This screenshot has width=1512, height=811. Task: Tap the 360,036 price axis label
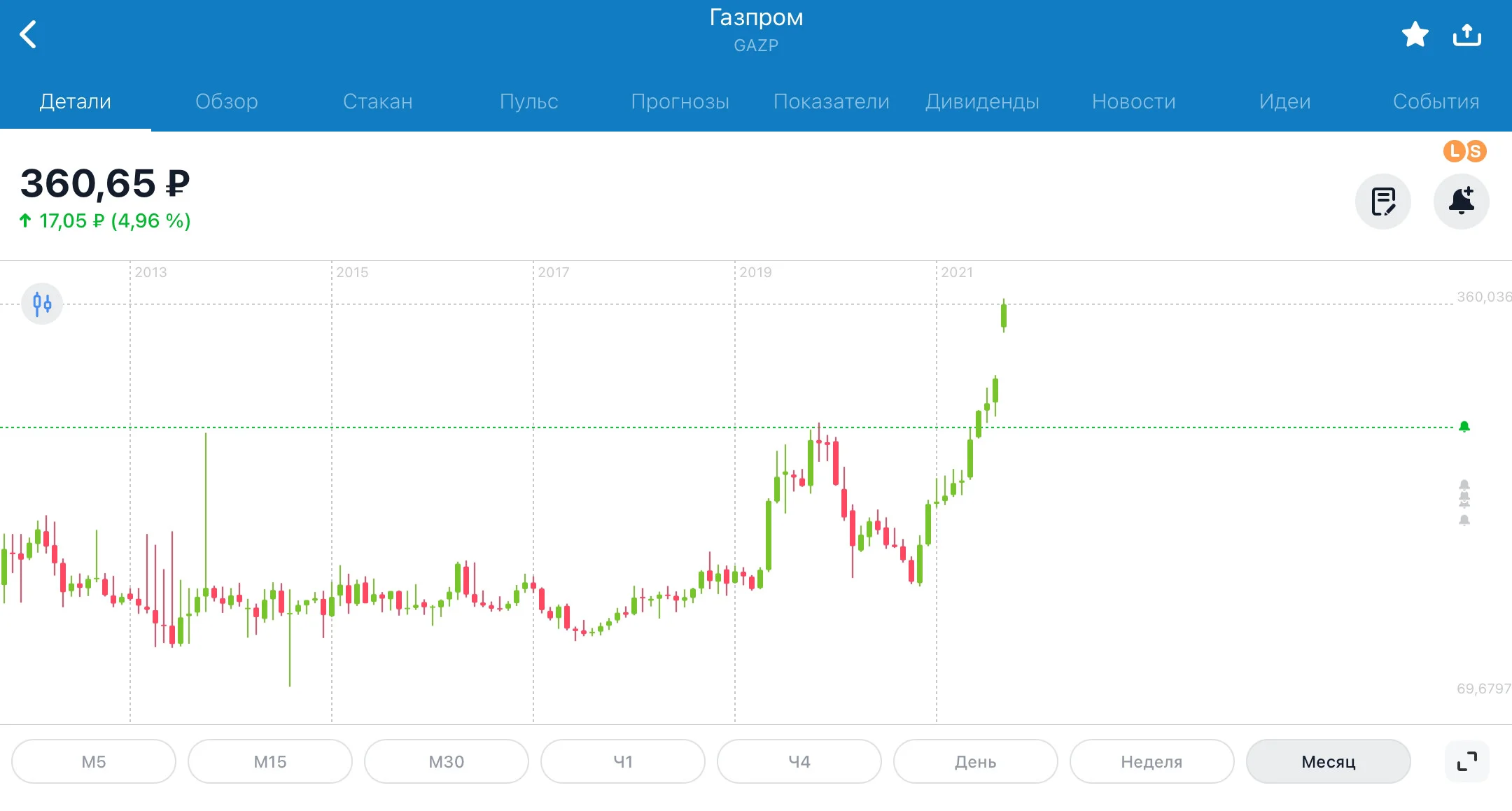click(1484, 297)
